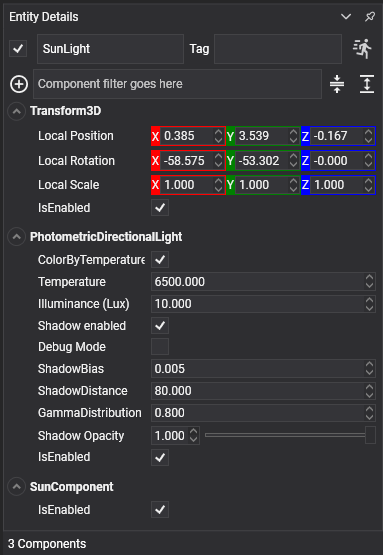Click the blue Z label of Local Scale
Screen dimensions: 383x555
click(x=305, y=185)
